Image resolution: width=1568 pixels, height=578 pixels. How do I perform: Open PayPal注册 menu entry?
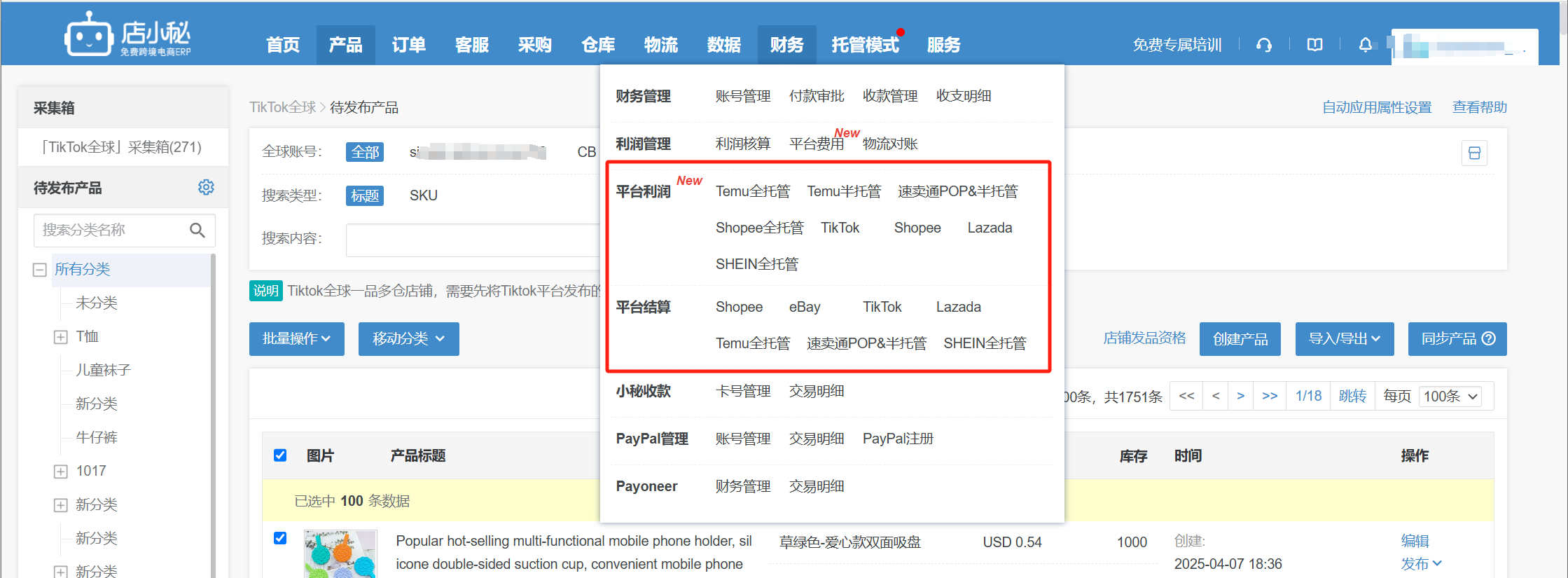(x=898, y=439)
